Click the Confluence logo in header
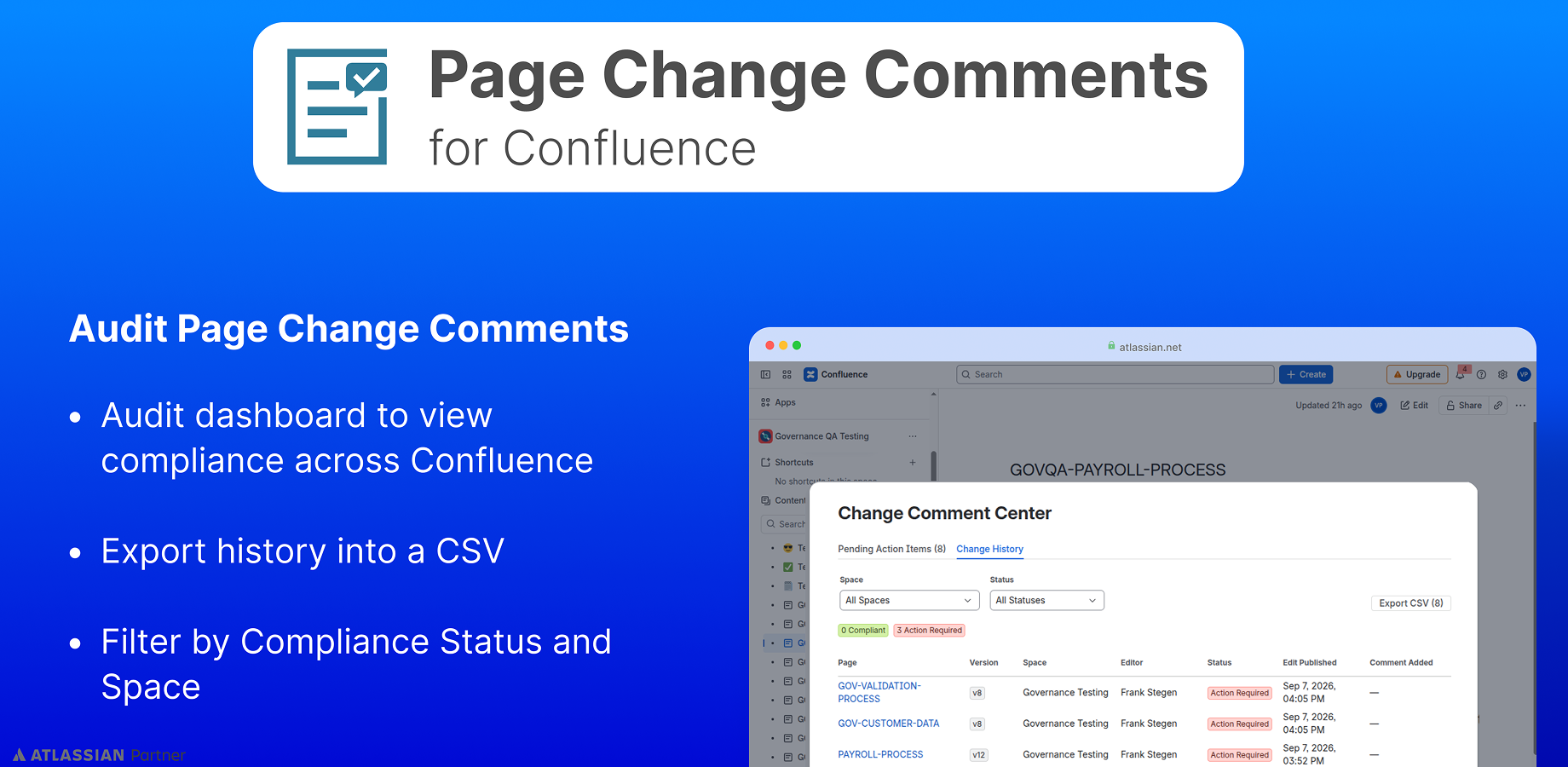Viewport: 1568px width, 767px height. click(x=836, y=374)
